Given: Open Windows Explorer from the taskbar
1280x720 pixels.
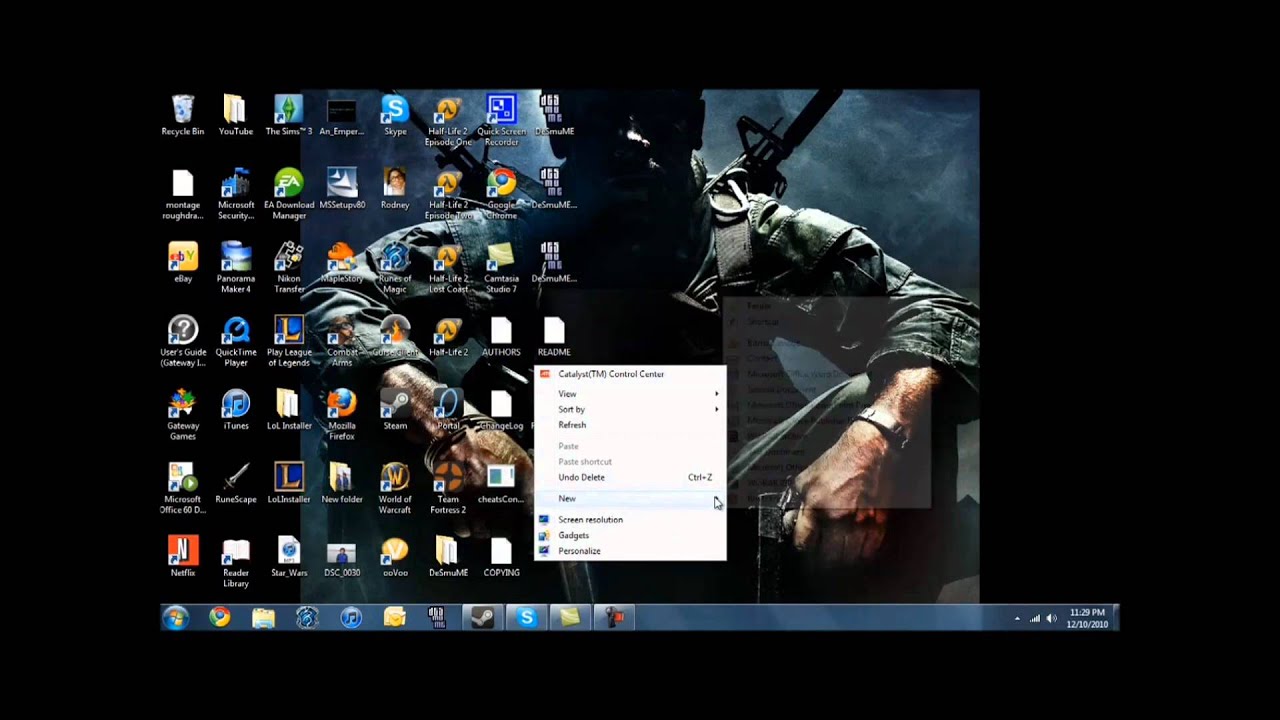Looking at the screenshot, I should 263,618.
